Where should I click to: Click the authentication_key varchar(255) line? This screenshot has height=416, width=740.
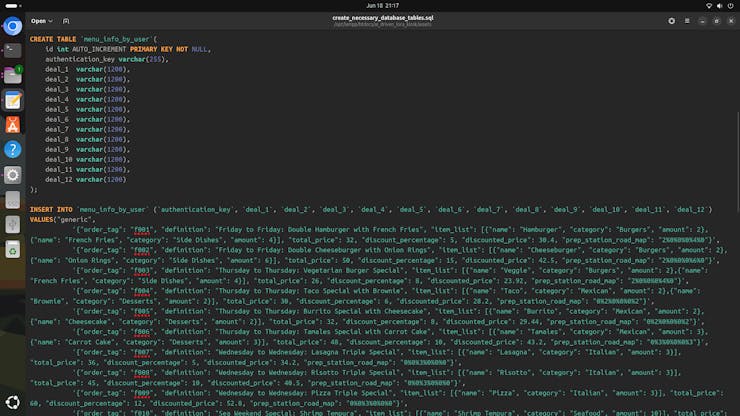click(107, 59)
